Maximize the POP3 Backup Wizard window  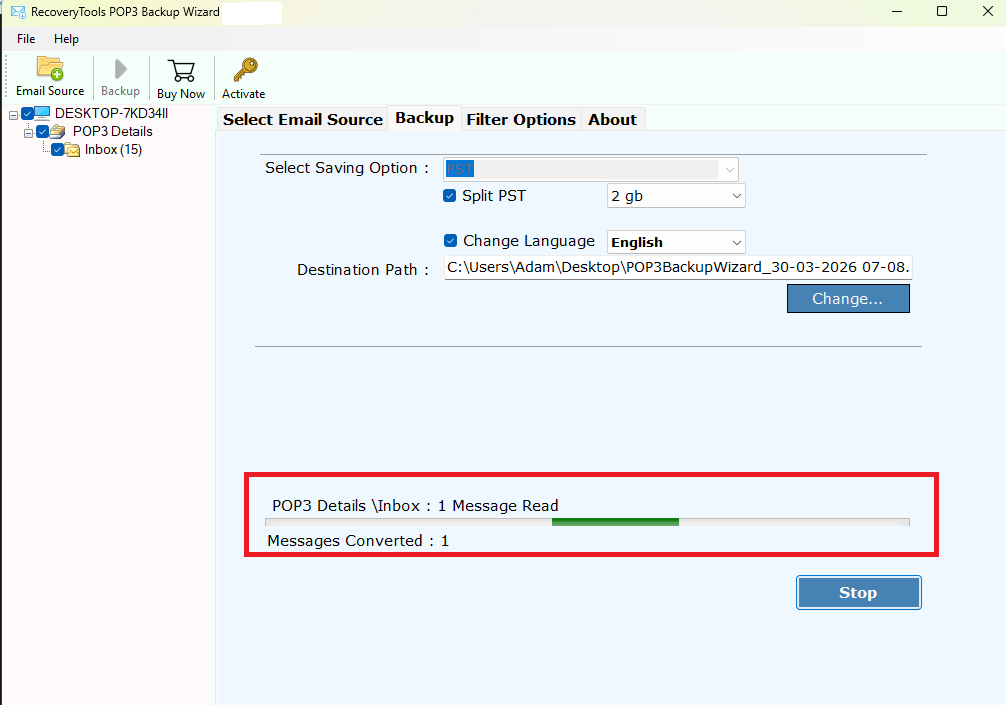[x=942, y=12]
